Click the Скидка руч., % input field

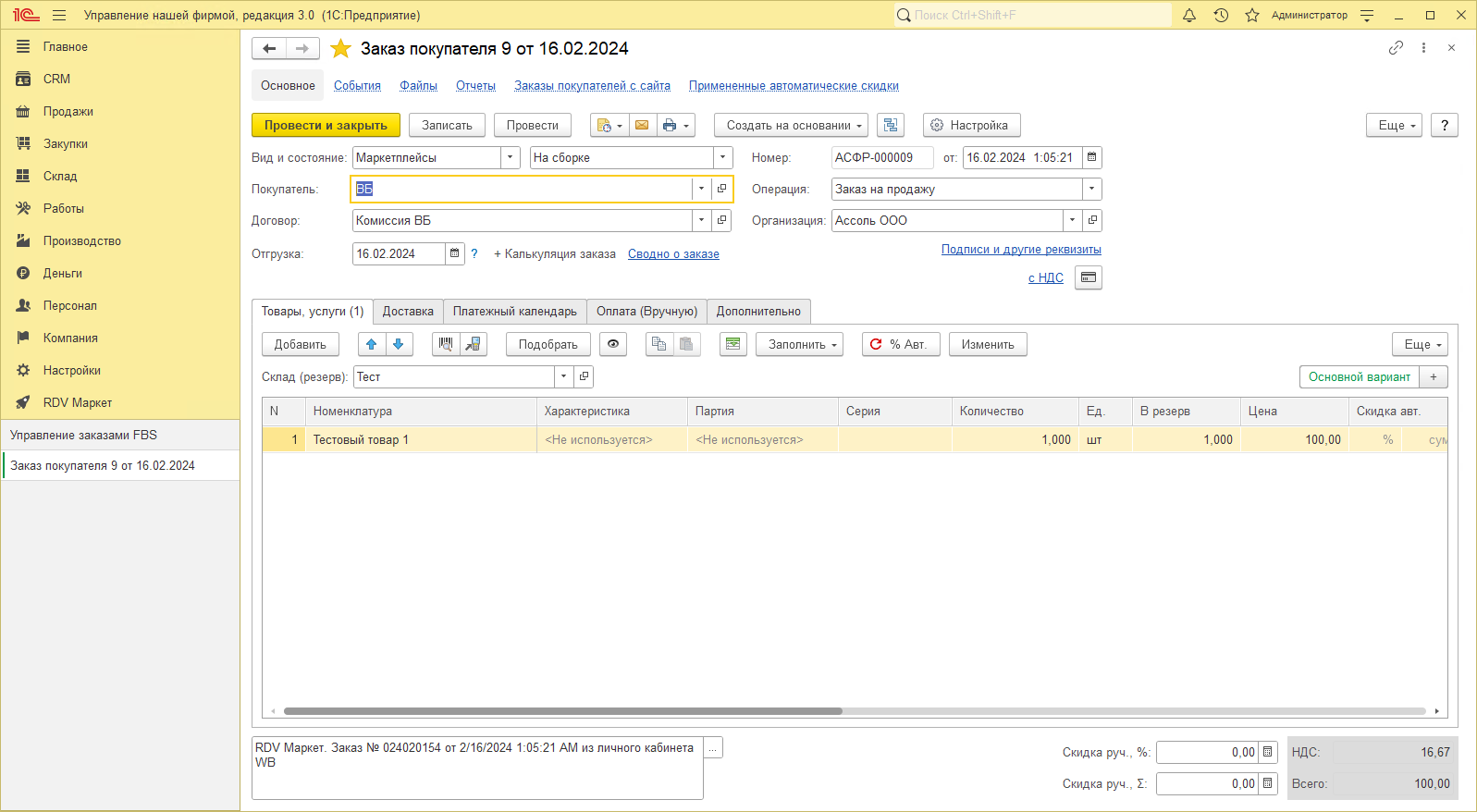coord(1207,752)
